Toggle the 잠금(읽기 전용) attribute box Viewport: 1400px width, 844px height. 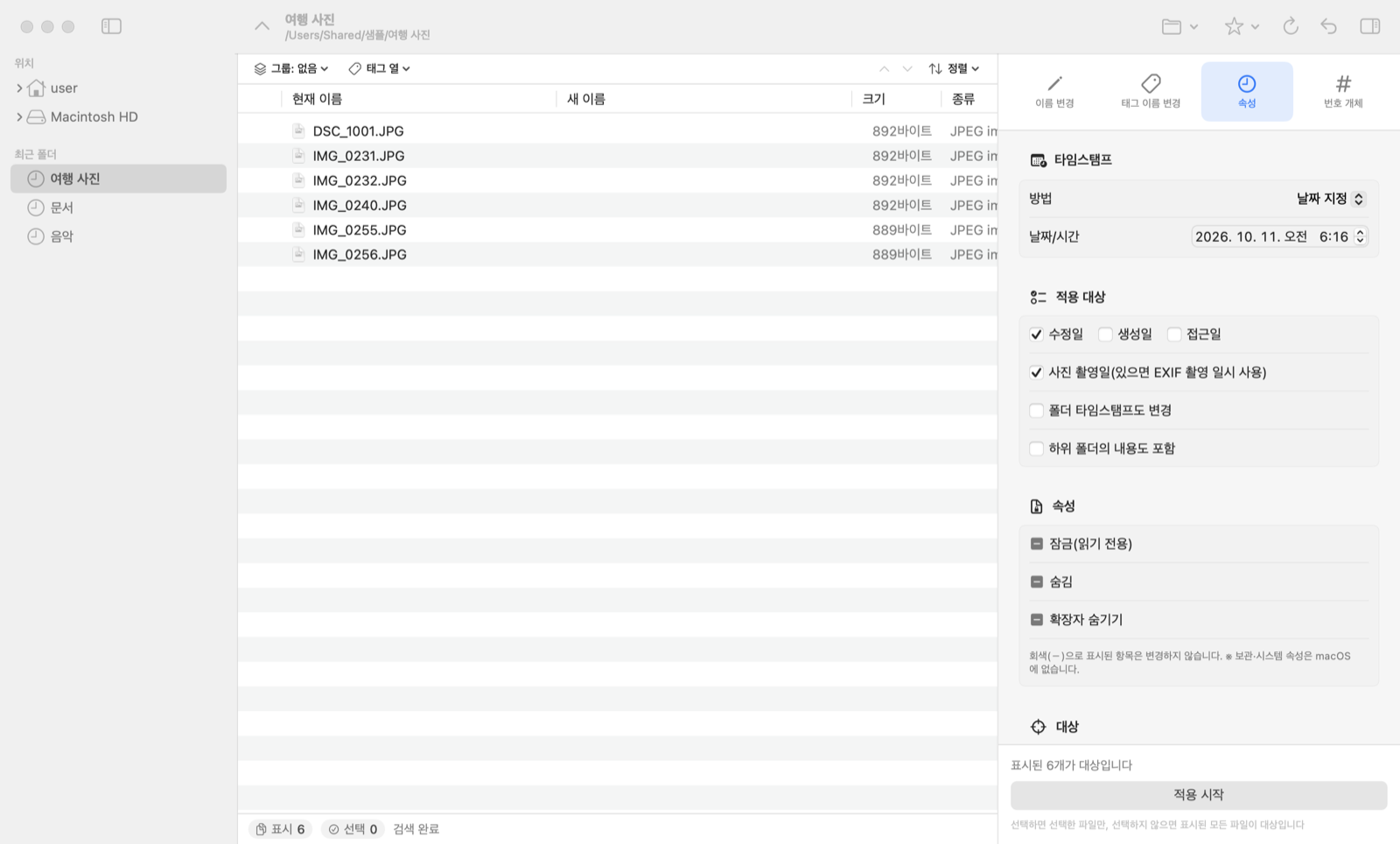pyautogui.click(x=1036, y=544)
